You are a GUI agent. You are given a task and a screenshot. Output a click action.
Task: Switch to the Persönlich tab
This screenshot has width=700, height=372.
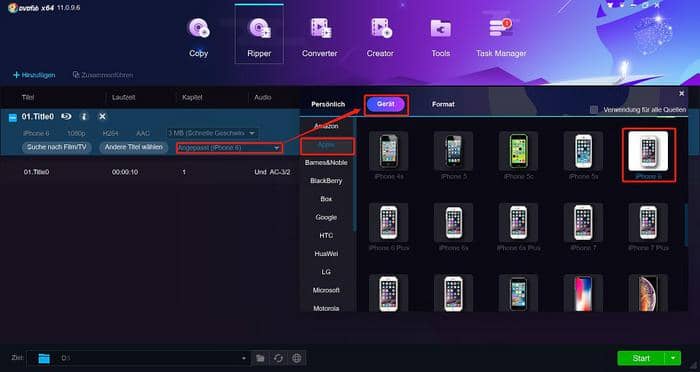point(328,104)
